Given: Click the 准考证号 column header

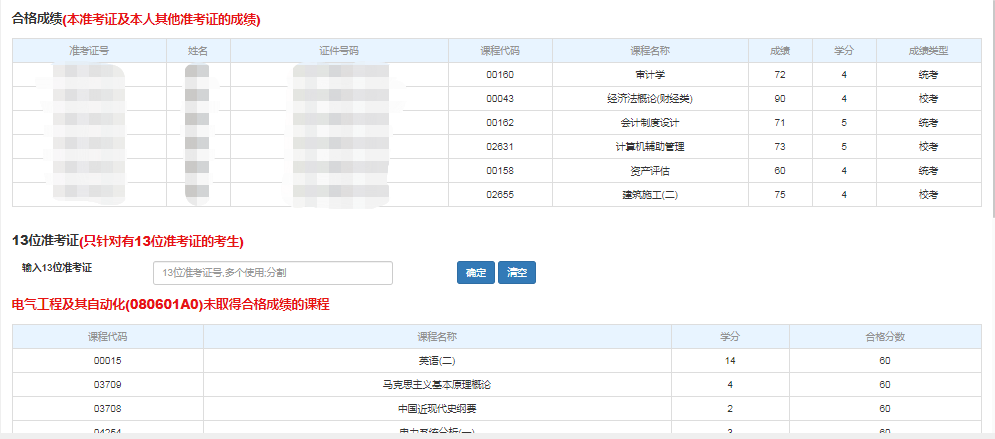Looking at the screenshot, I should point(89,51).
